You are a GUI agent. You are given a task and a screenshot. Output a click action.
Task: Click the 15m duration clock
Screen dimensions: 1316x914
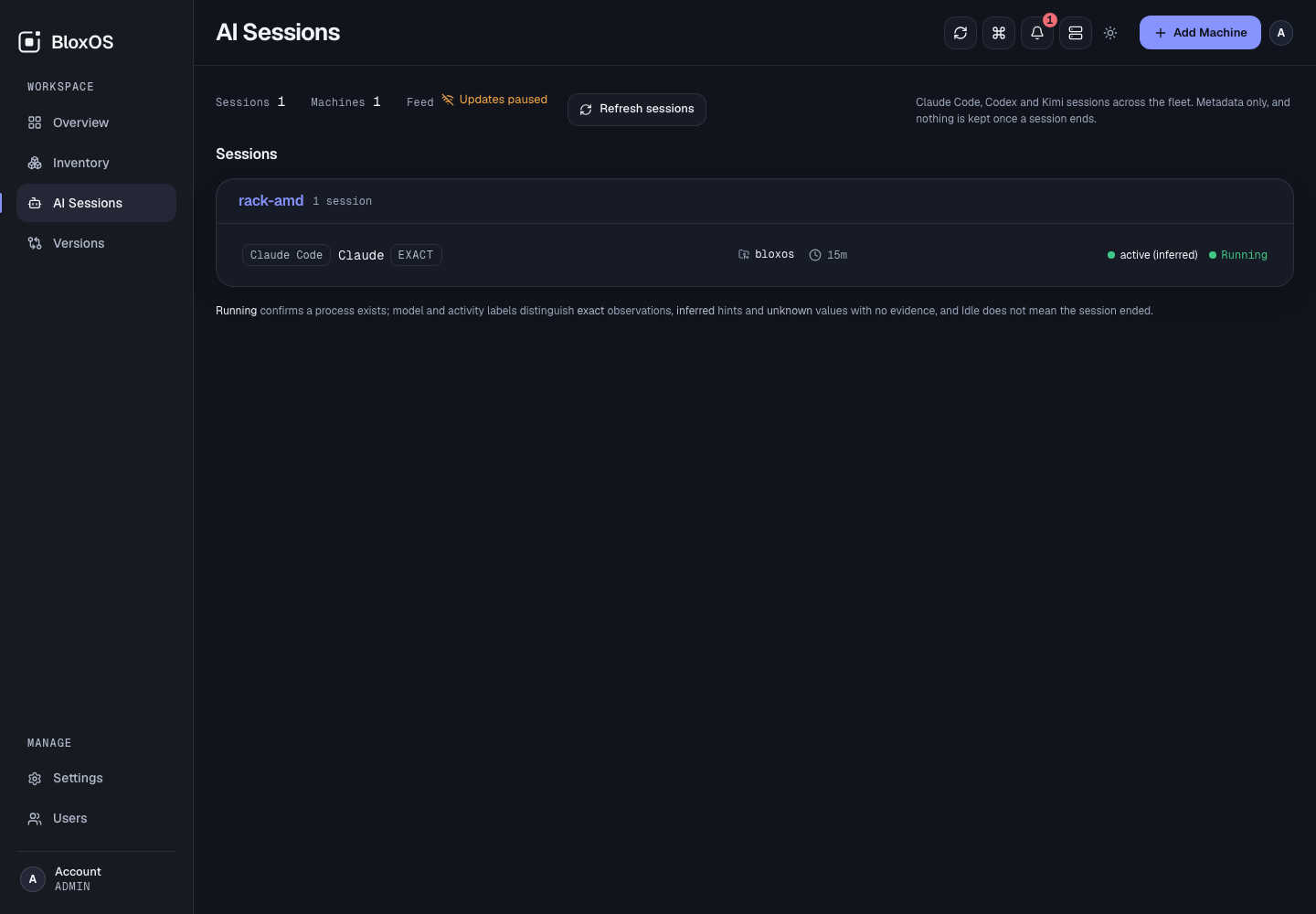pyautogui.click(x=828, y=255)
